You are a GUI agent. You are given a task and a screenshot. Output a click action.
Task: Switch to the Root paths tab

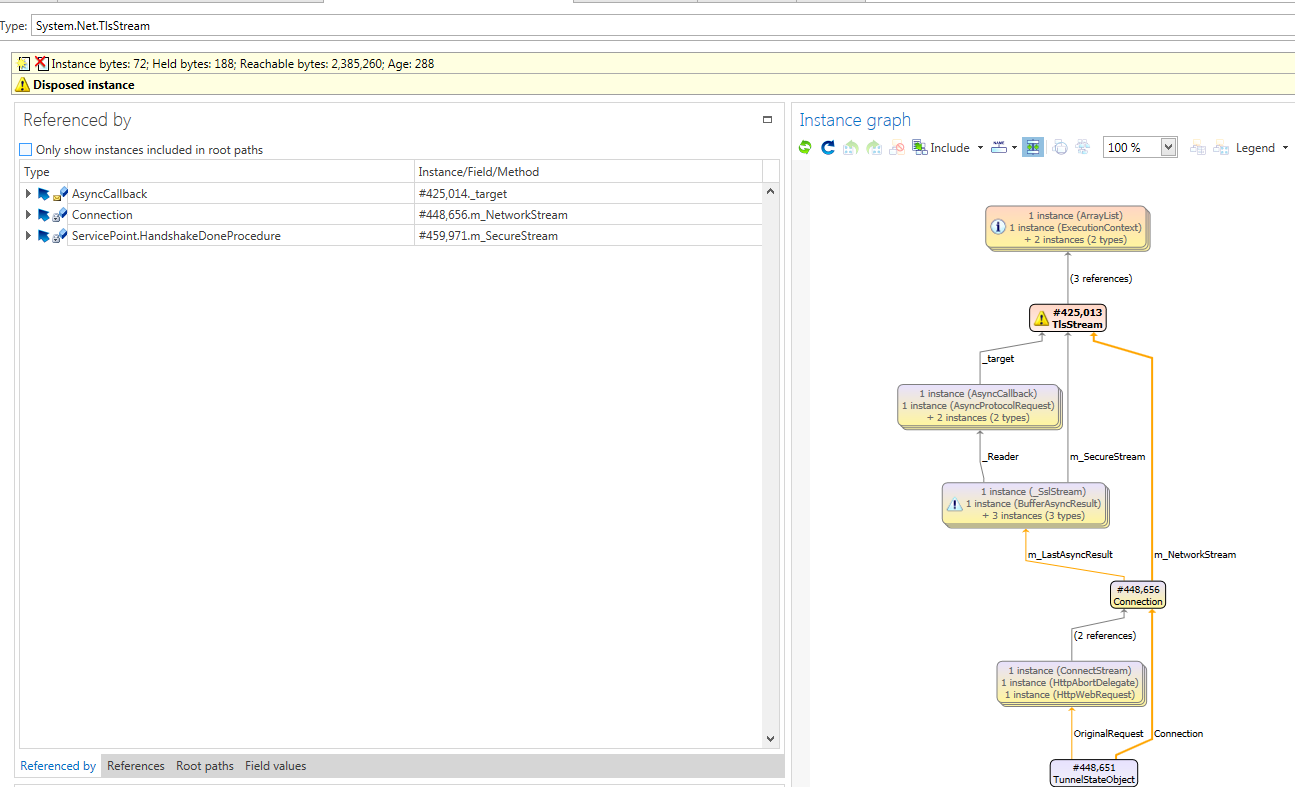205,766
